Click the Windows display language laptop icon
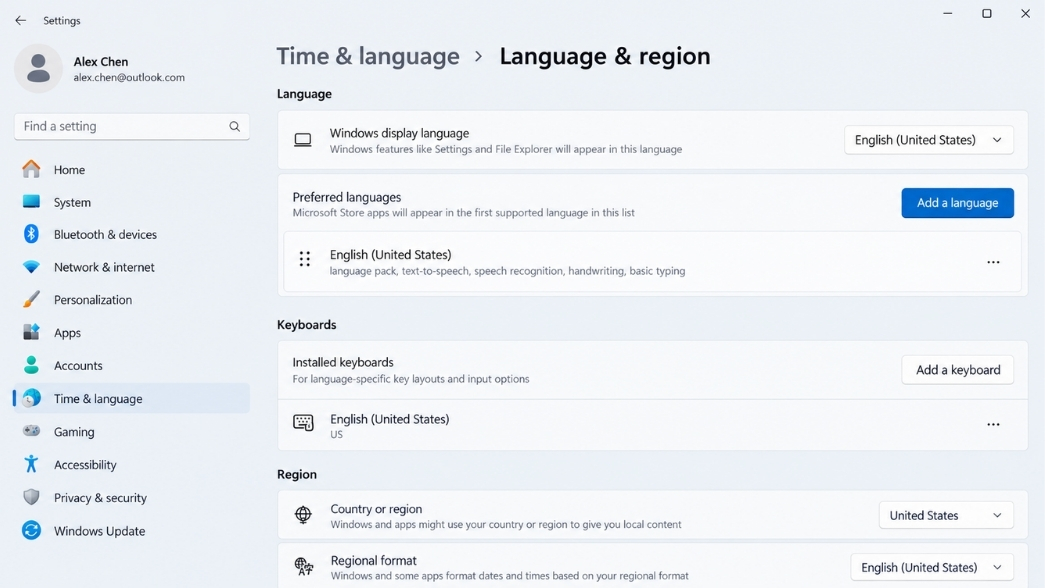This screenshot has width=1045, height=588. click(303, 140)
